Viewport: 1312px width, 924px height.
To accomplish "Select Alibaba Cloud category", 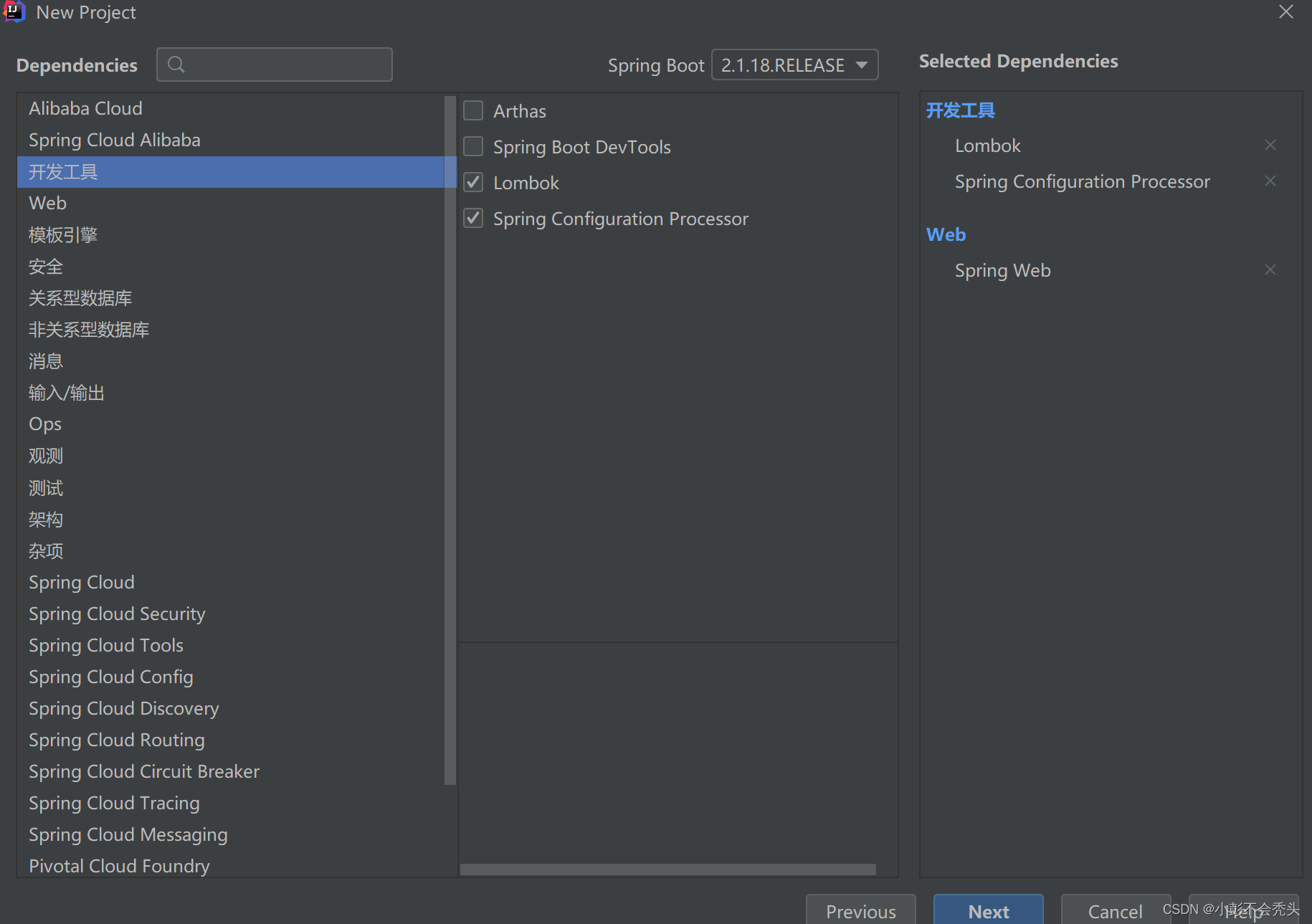I will [231, 108].
